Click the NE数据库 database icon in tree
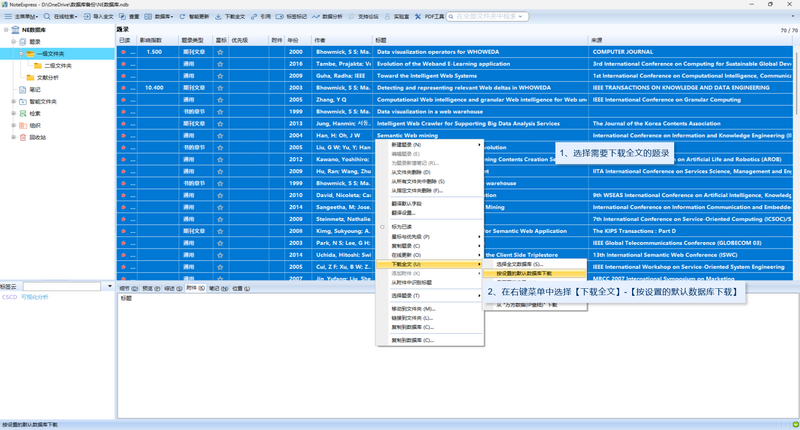 [x=15, y=30]
